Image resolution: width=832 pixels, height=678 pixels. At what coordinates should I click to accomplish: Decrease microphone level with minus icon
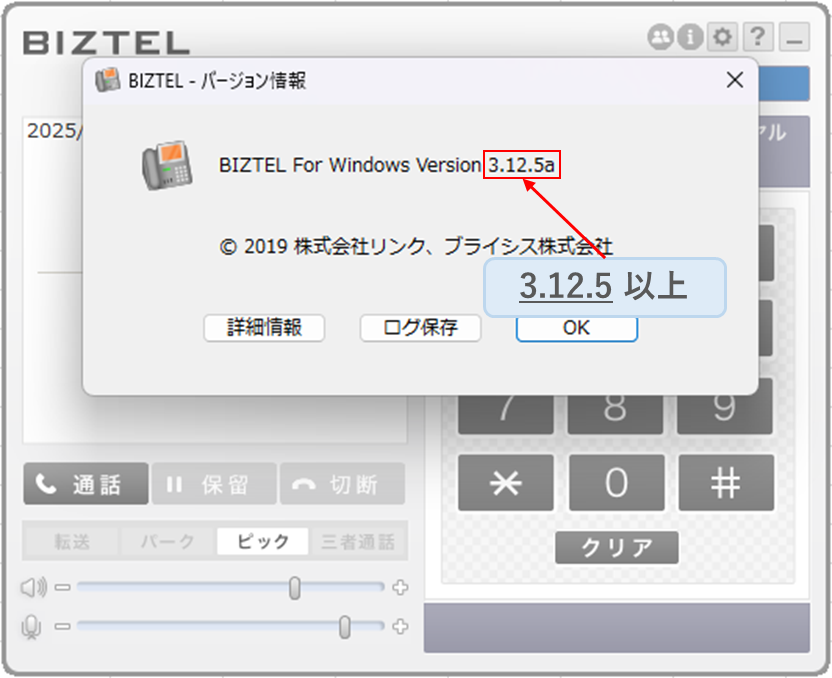coord(63,627)
